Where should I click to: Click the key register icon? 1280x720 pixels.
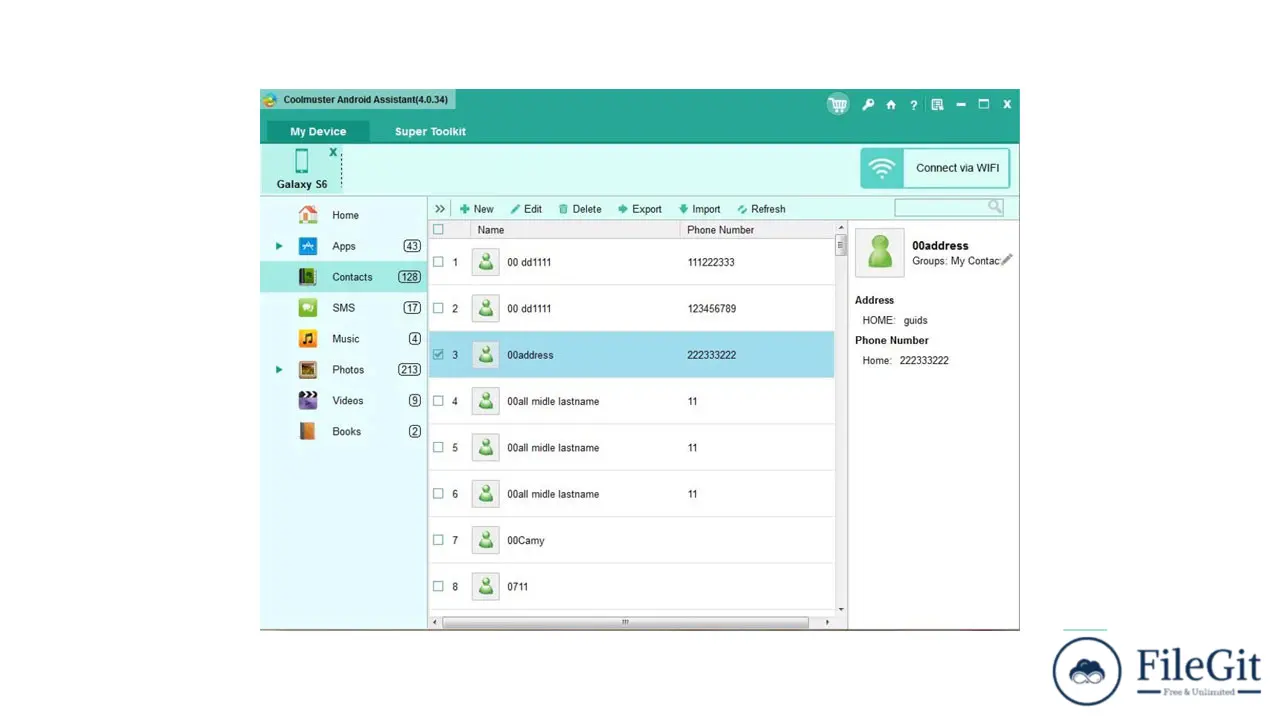868,104
